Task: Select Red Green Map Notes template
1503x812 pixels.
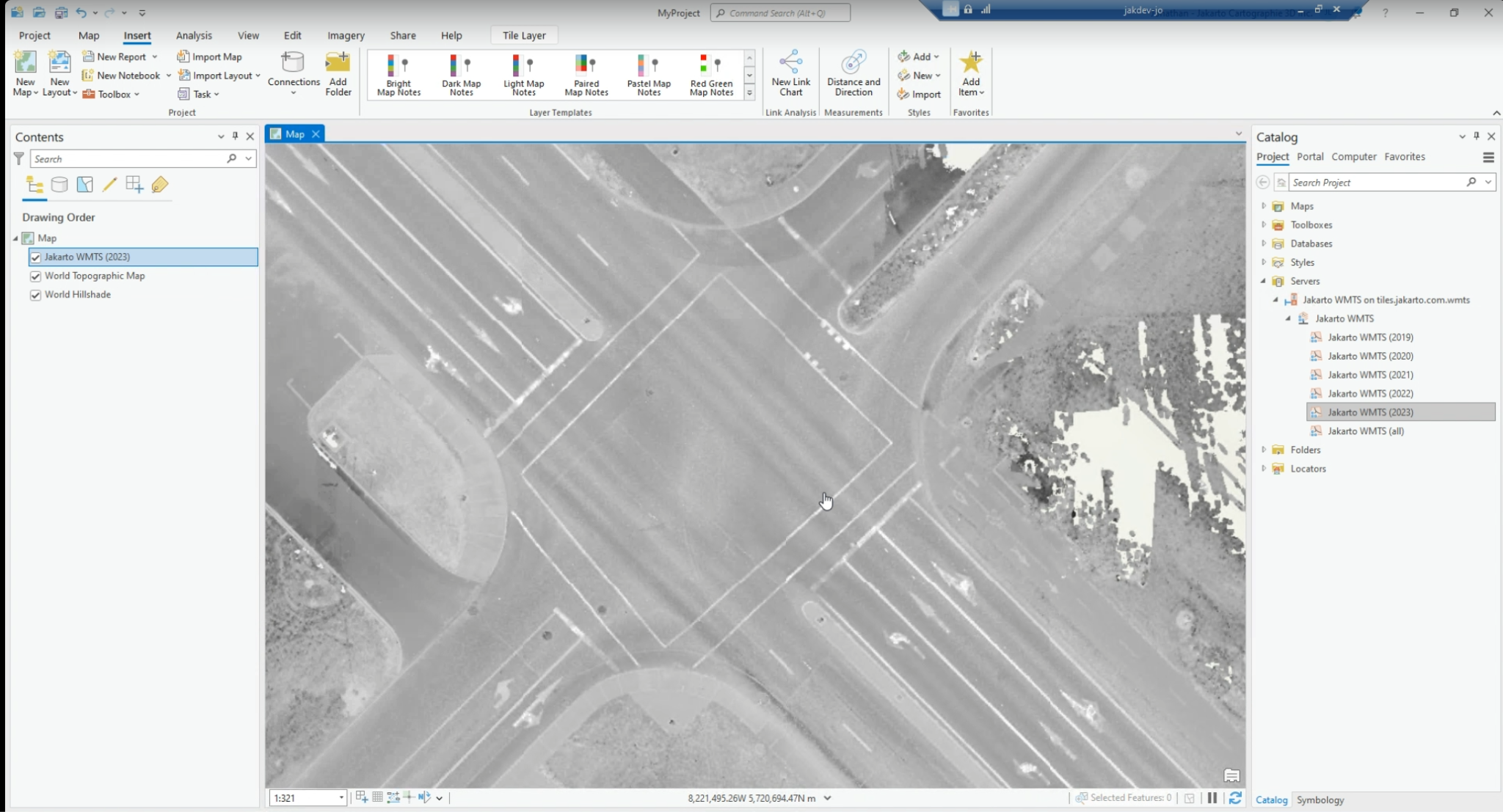Action: coord(711,75)
